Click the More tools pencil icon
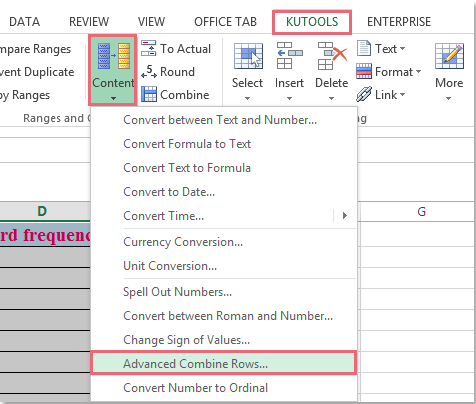 (449, 56)
